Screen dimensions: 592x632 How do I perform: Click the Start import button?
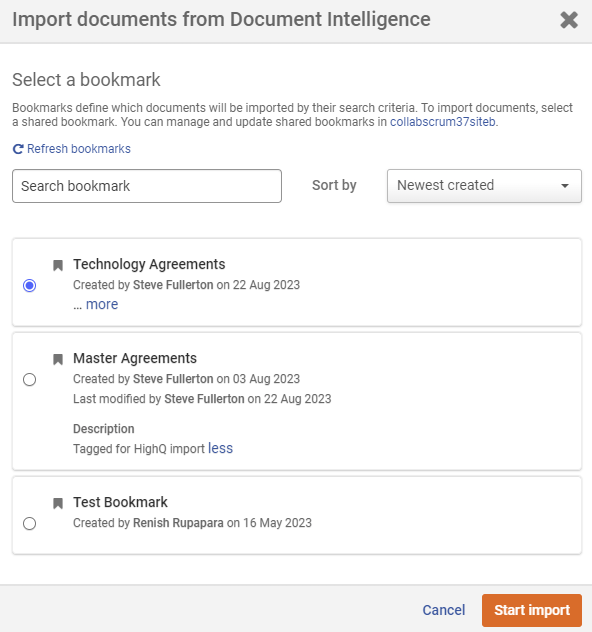tap(532, 610)
